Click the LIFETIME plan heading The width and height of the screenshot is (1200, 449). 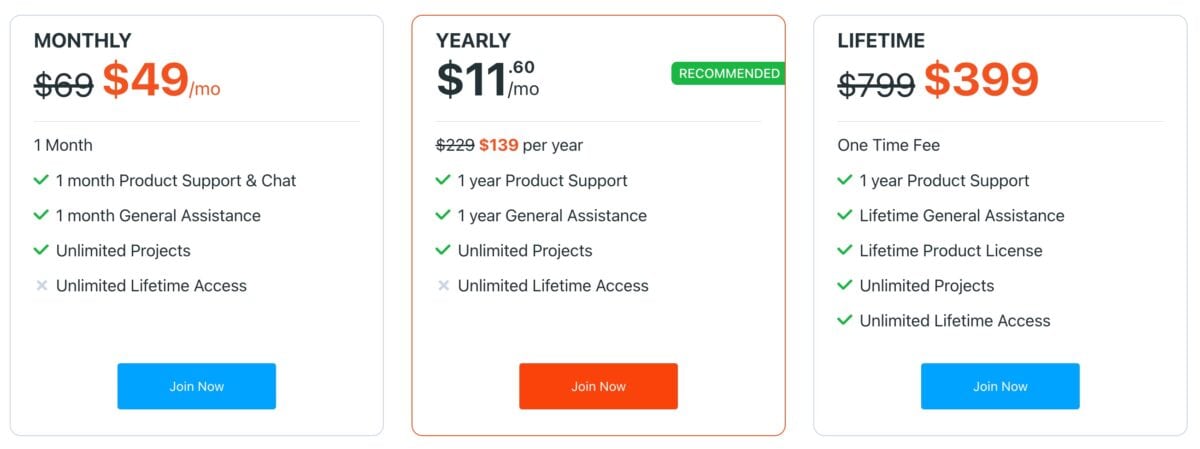click(881, 41)
